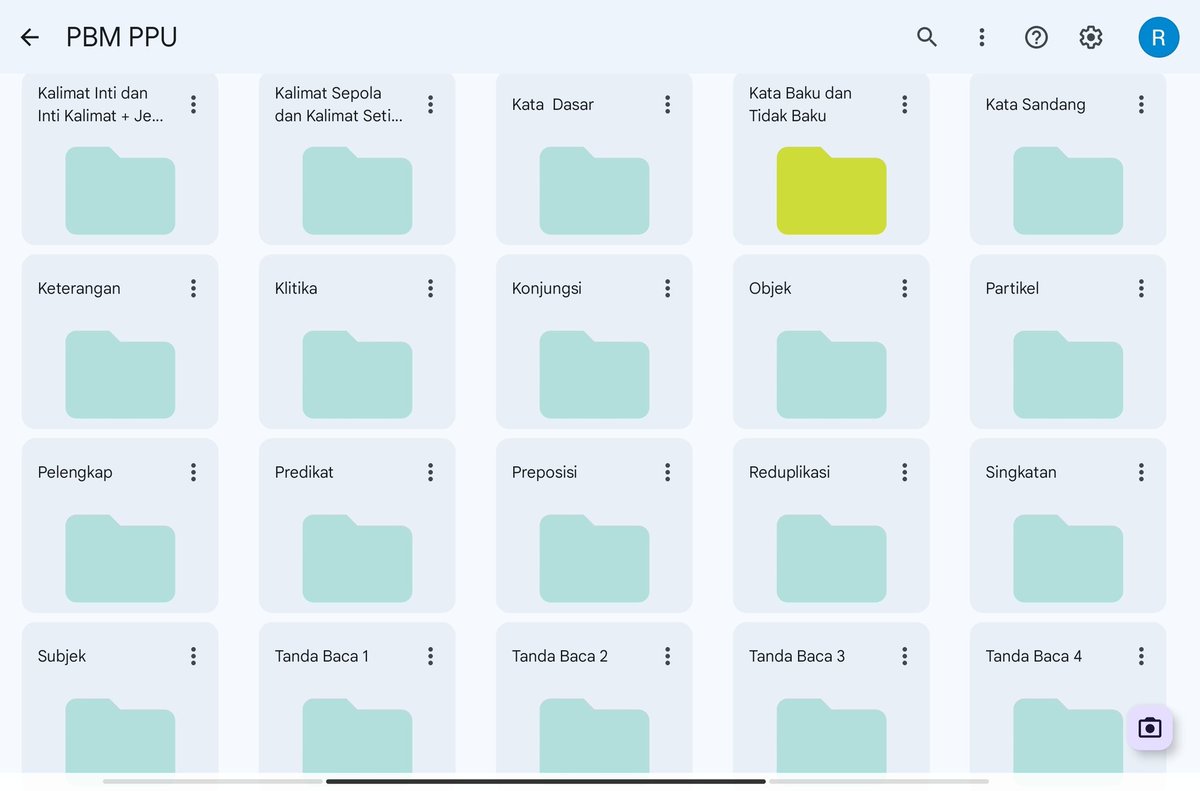
Task: Open the Predikat folder icon
Action: 357,558
